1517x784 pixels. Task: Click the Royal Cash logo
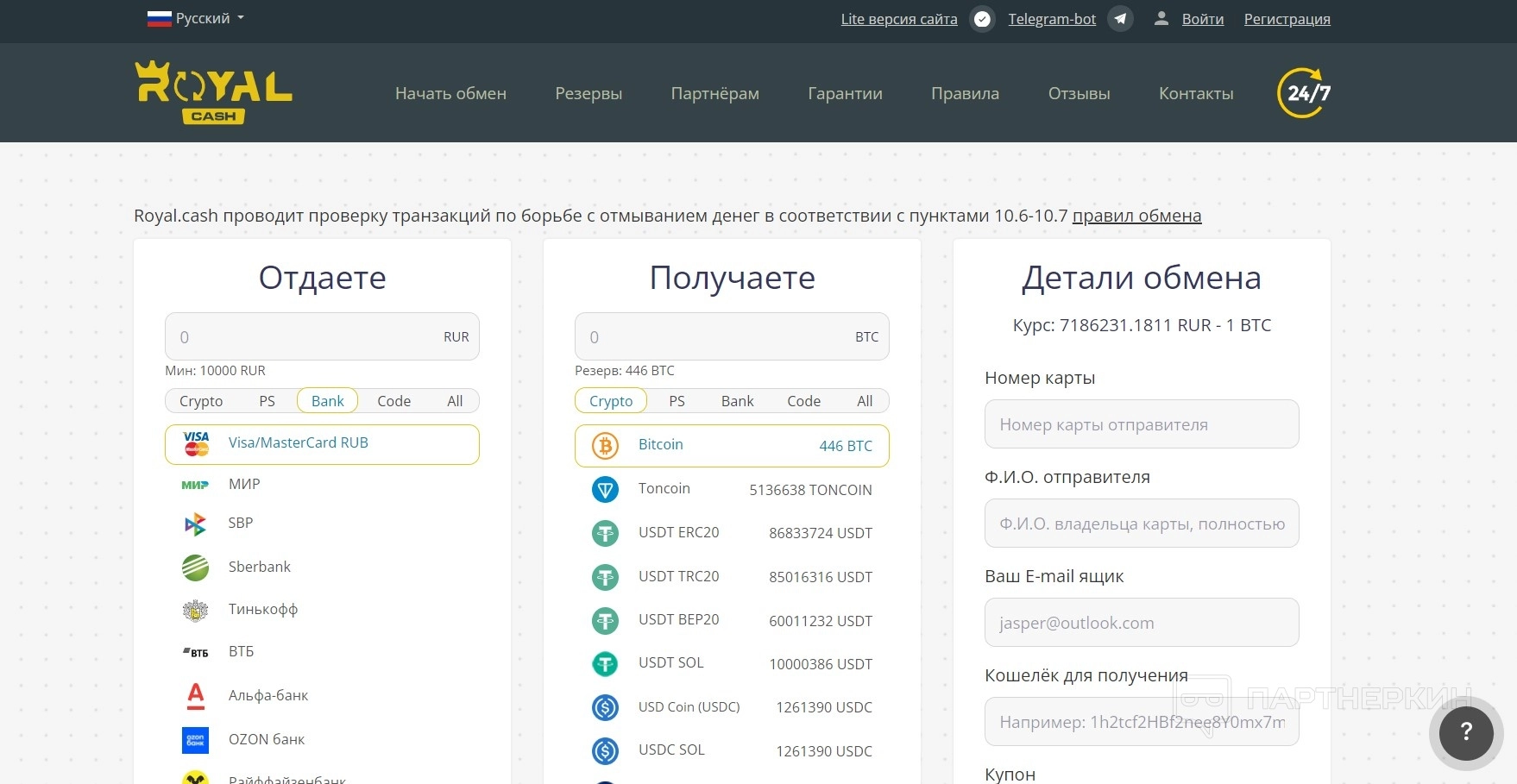pos(214,92)
